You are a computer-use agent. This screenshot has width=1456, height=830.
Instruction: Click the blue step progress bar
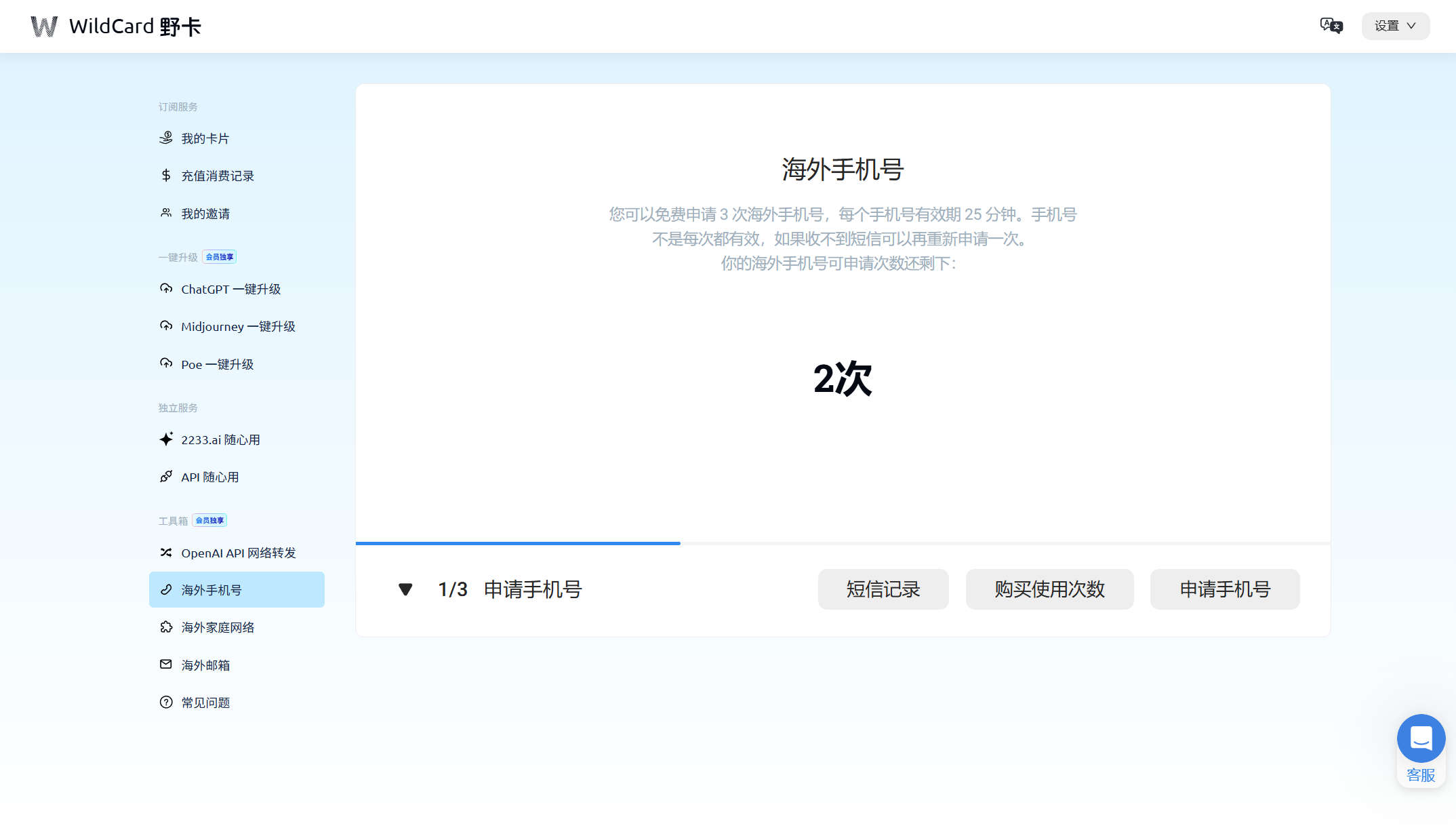point(518,543)
